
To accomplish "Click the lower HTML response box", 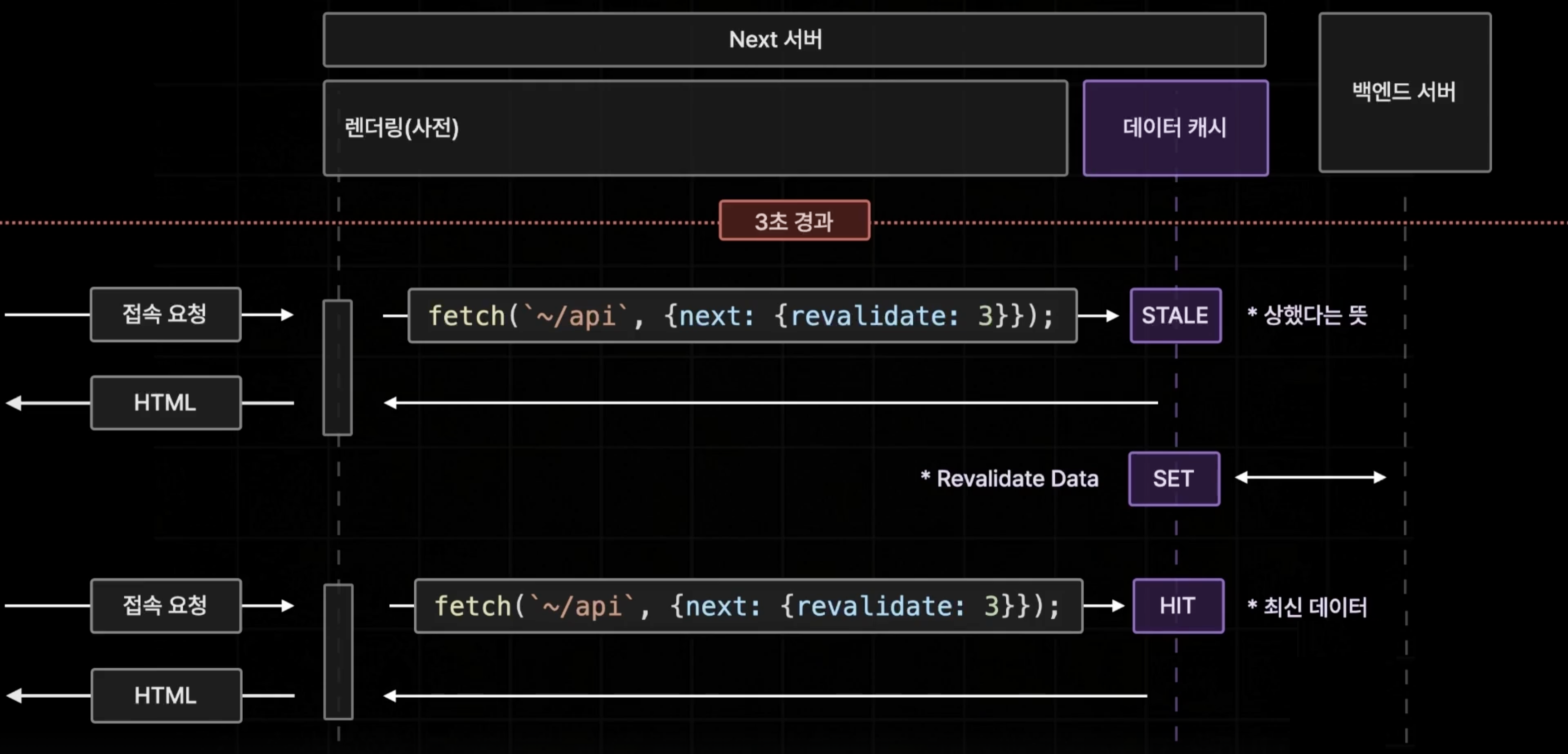I will [166, 695].
